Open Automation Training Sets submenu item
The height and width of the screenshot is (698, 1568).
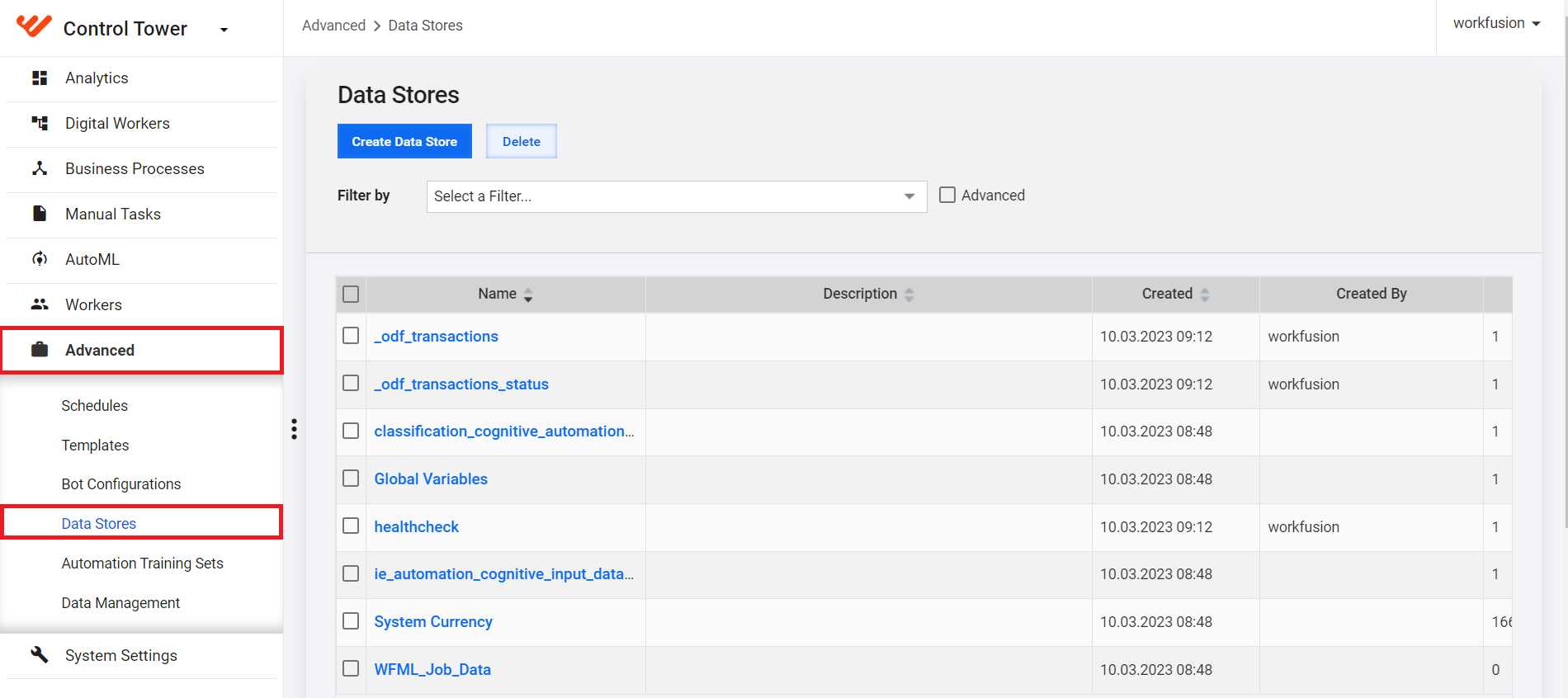[143, 564]
